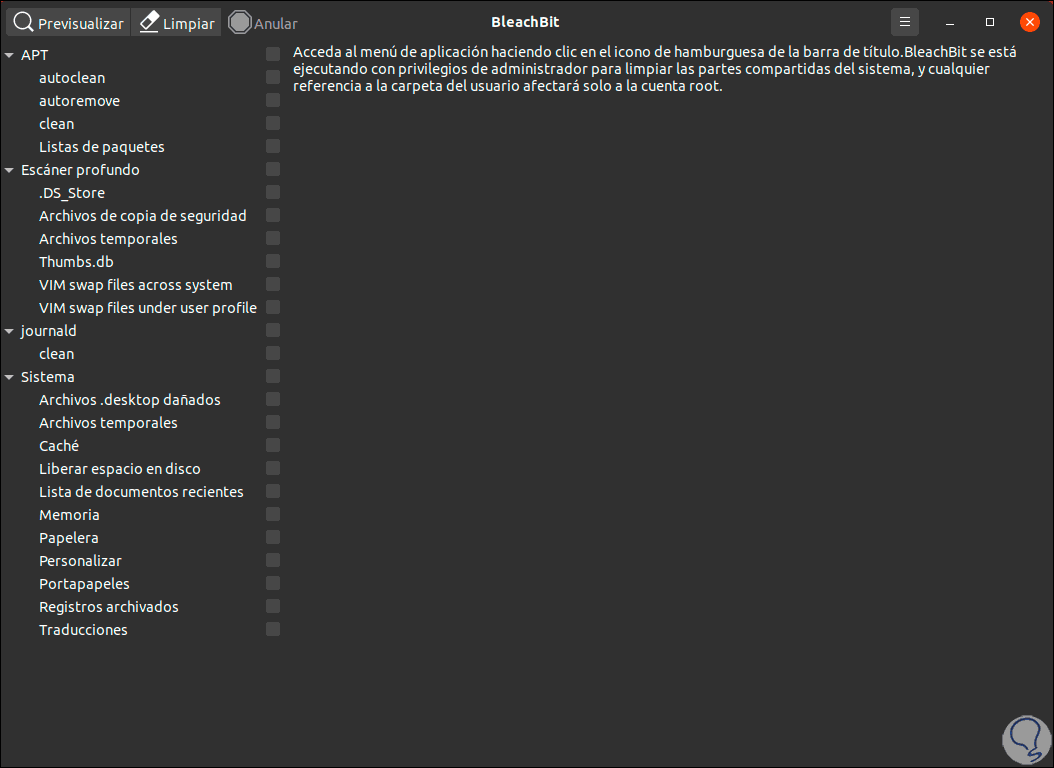Viewport: 1054px width, 768px height.
Task: Check Archivos temporales under Escáner profundo
Action: (x=273, y=238)
